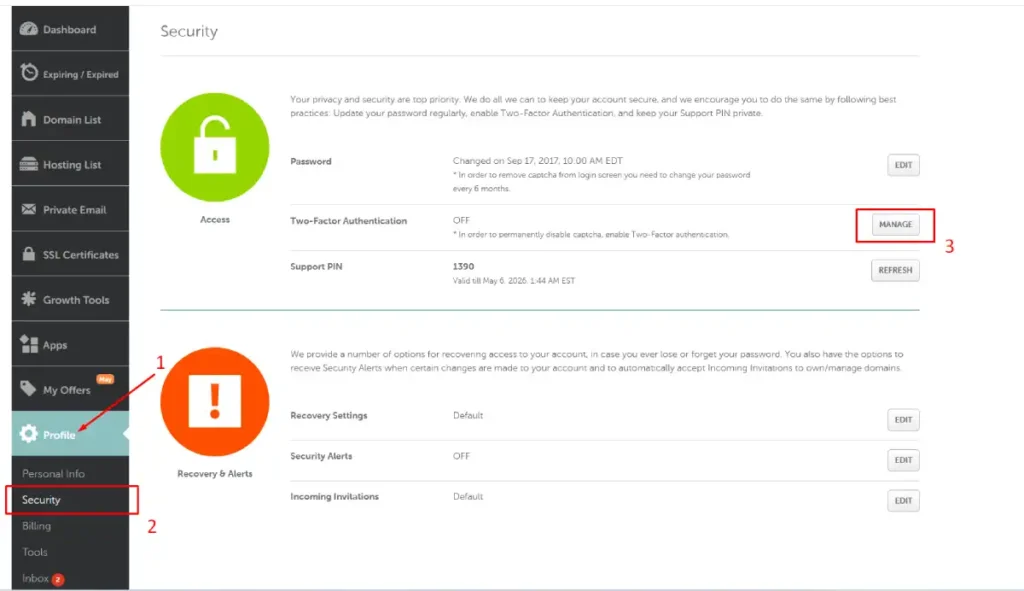This screenshot has width=1024, height=591.
Task: Open the Dashboard menu item
Action: pos(71,29)
